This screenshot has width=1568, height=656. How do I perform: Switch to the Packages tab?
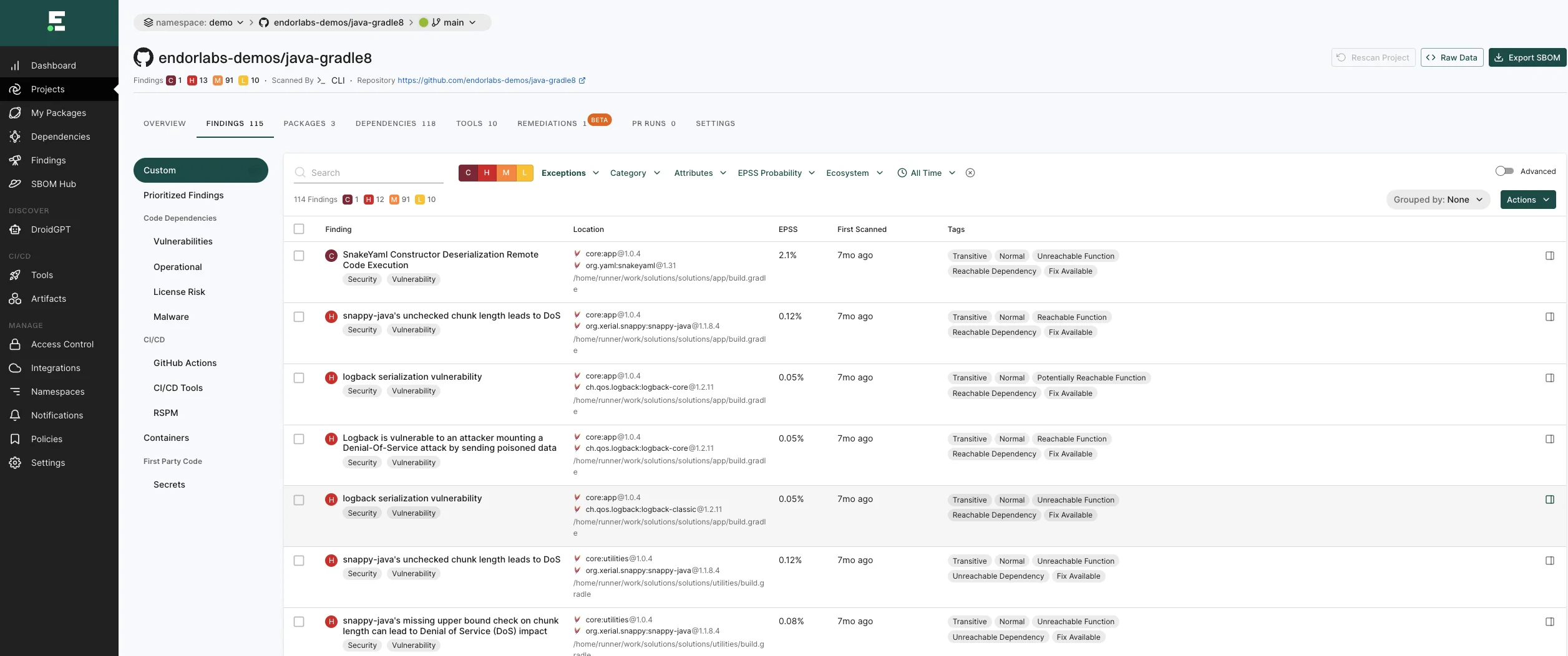point(309,123)
